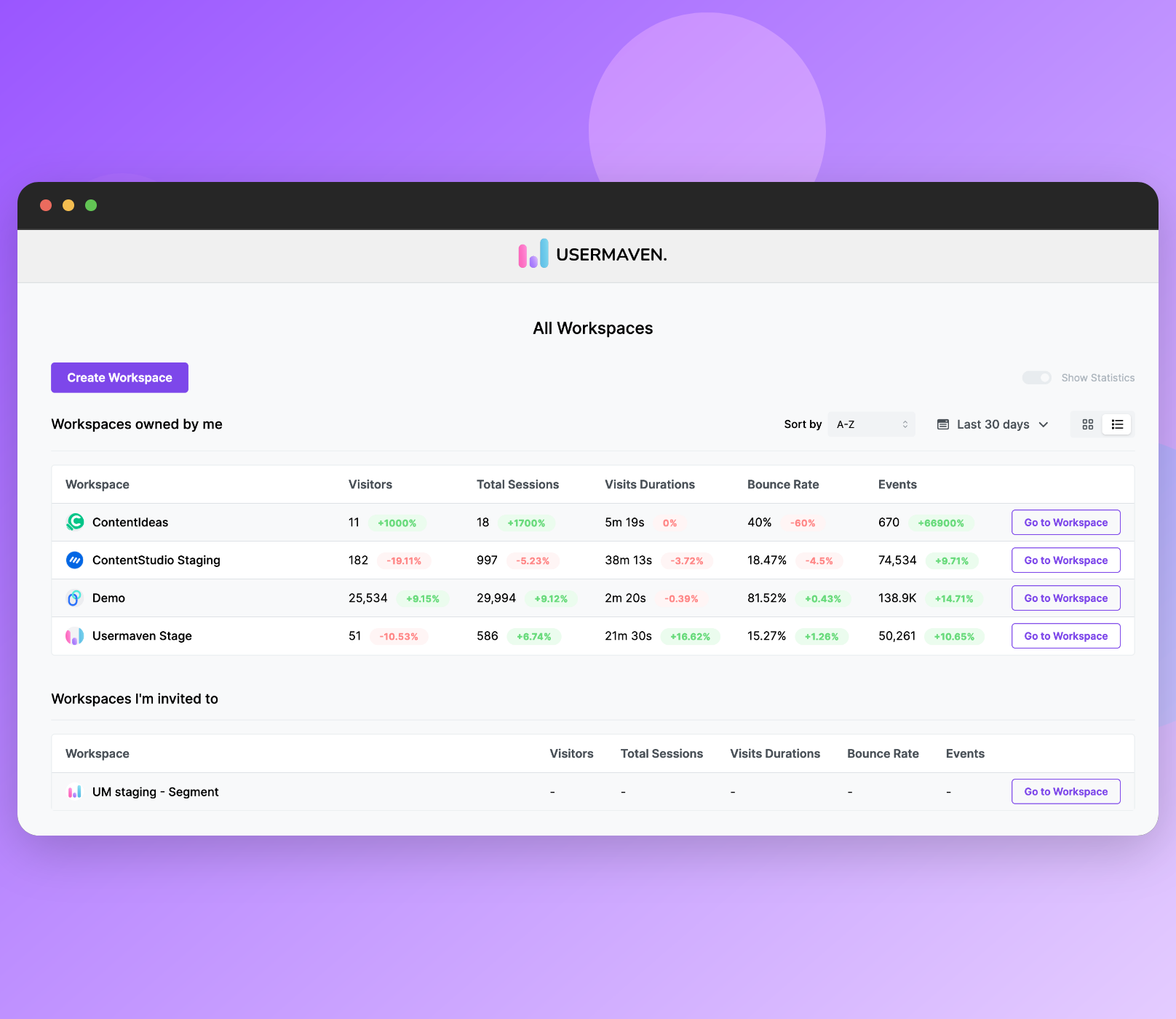This screenshot has width=1176, height=1019.
Task: Click the All Workspaces heading
Action: pyautogui.click(x=592, y=328)
